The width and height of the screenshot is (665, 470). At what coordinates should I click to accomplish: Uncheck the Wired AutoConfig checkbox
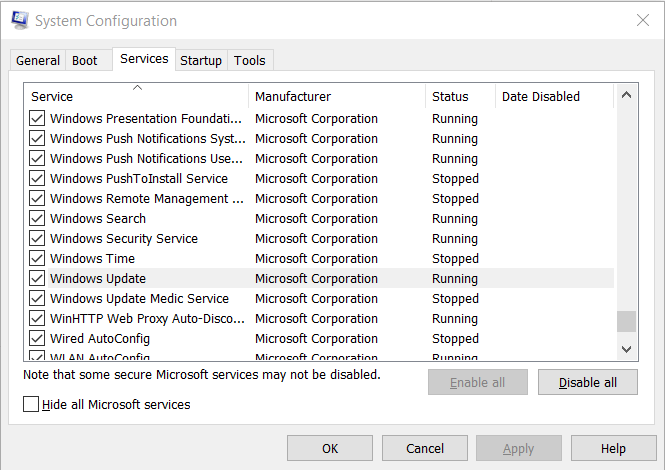[x=37, y=338]
